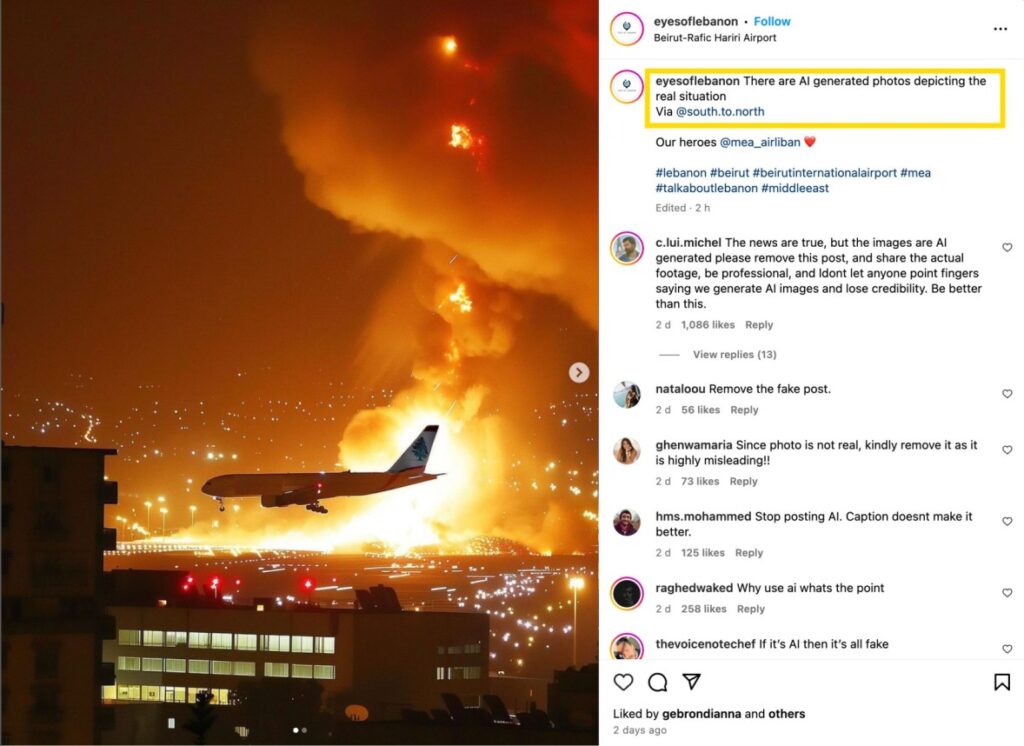Open the @south.to.north mention
The image size is (1024, 746).
(720, 112)
